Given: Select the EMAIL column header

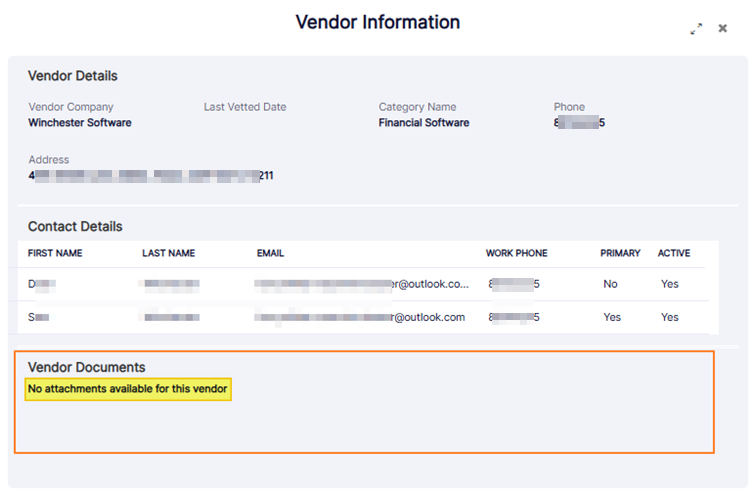Looking at the screenshot, I should (x=270, y=253).
